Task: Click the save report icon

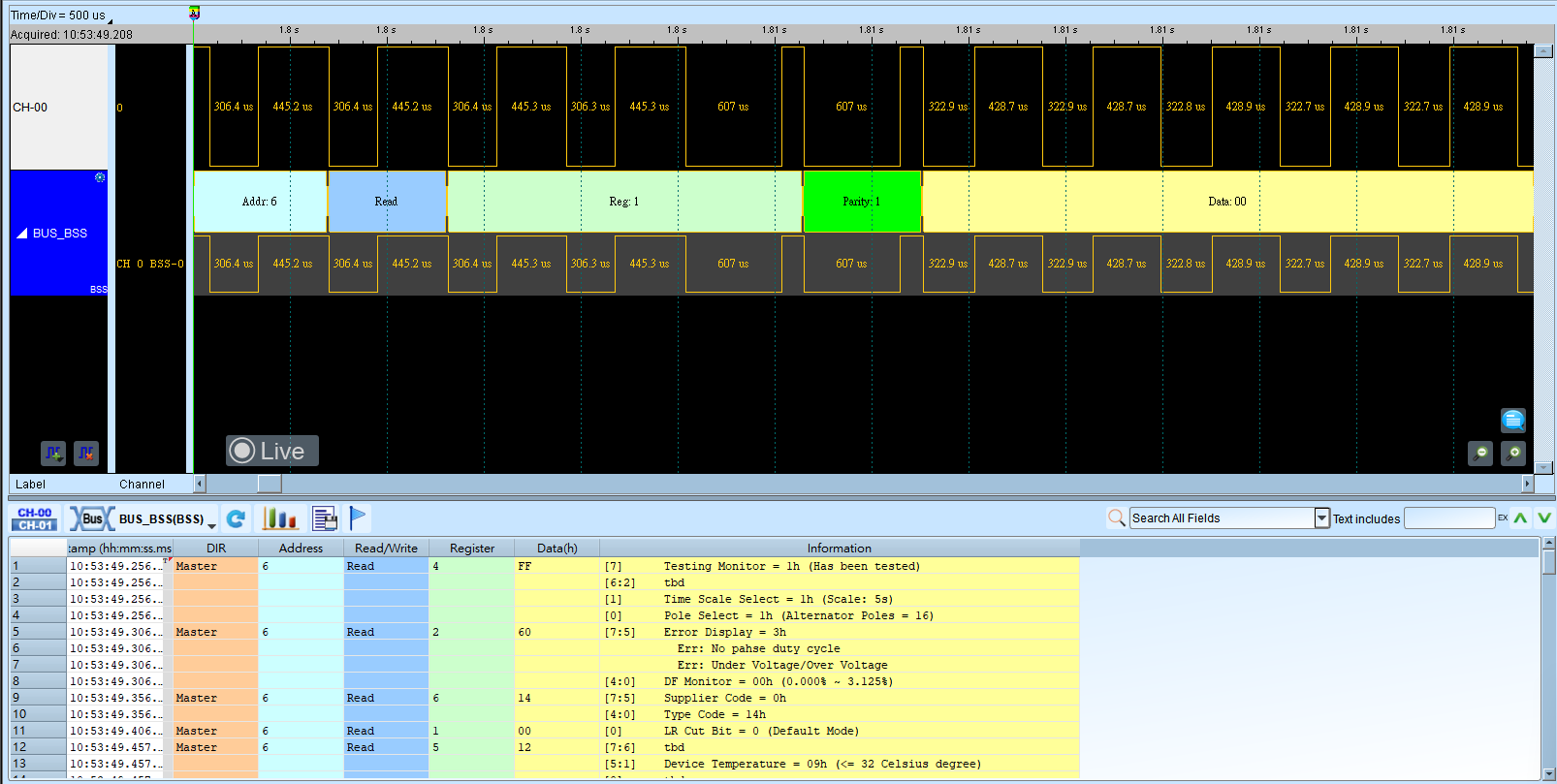Action: click(325, 518)
